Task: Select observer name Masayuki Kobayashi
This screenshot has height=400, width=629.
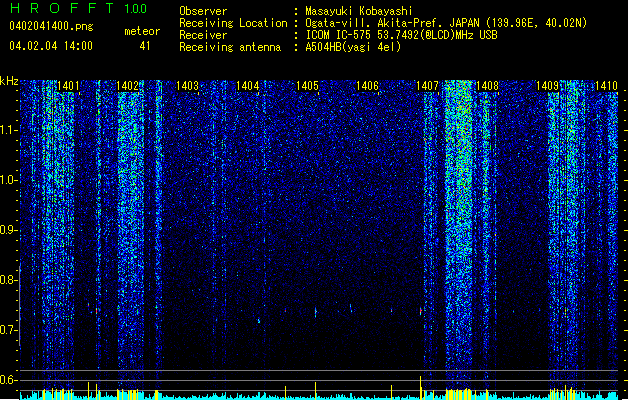Action: [359, 11]
